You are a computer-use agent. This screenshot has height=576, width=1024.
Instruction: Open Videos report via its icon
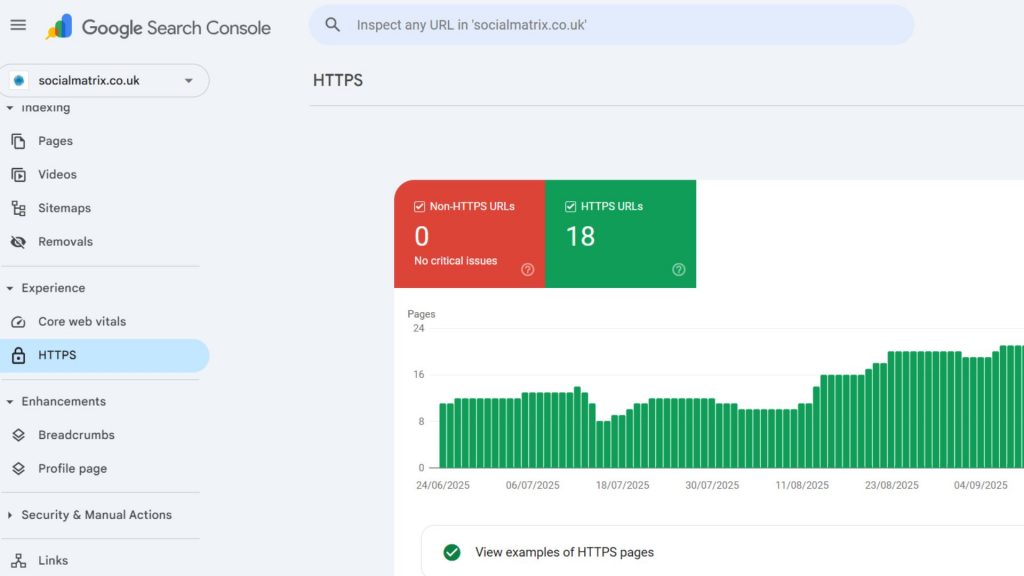point(18,174)
